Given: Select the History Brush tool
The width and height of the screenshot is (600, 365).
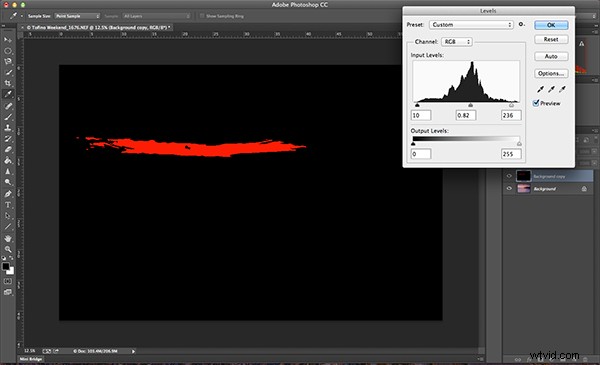Looking at the screenshot, I should point(8,139).
